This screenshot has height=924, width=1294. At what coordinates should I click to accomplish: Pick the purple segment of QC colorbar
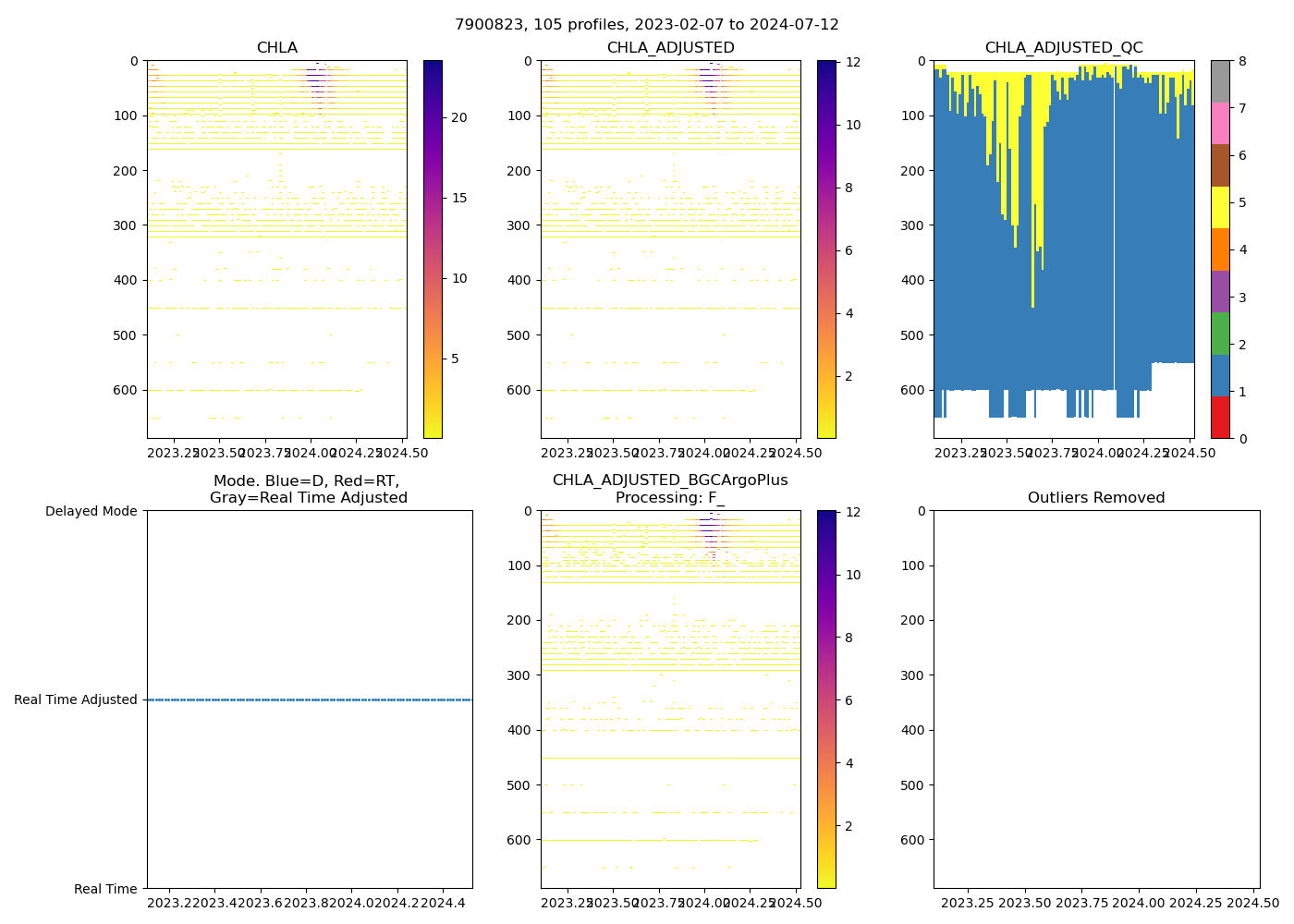[x=1220, y=291]
